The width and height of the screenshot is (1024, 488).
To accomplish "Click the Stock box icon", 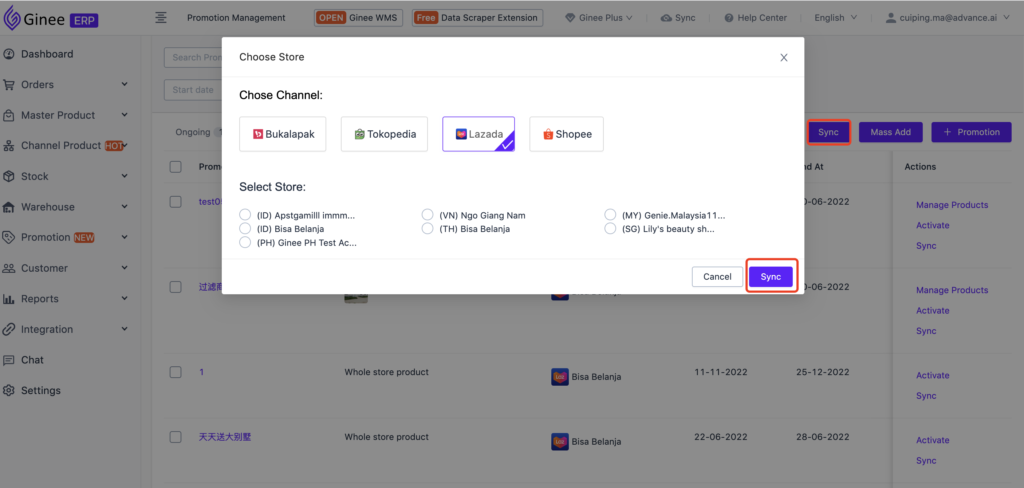I will point(9,176).
